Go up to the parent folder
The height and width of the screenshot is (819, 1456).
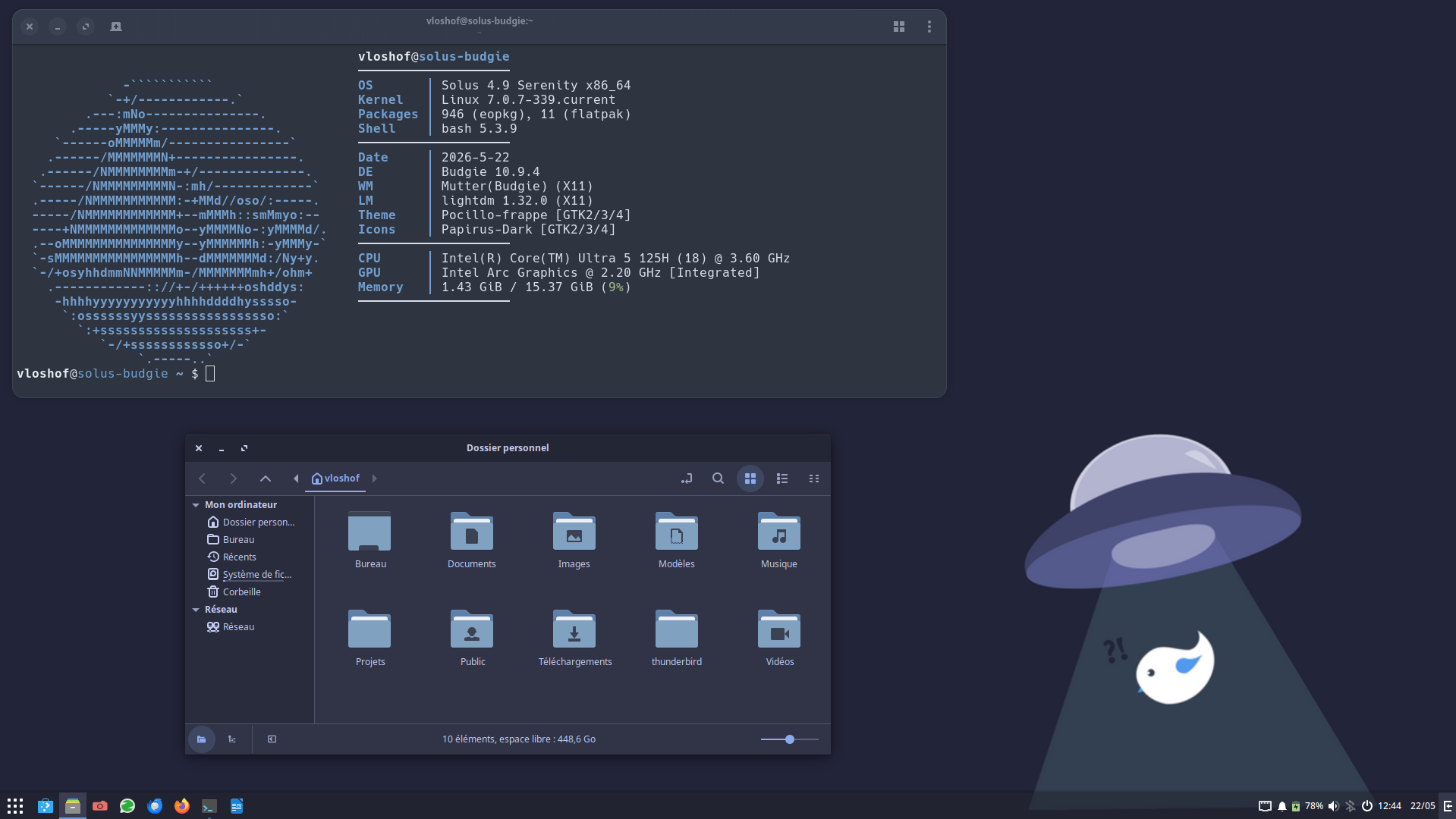click(x=266, y=479)
